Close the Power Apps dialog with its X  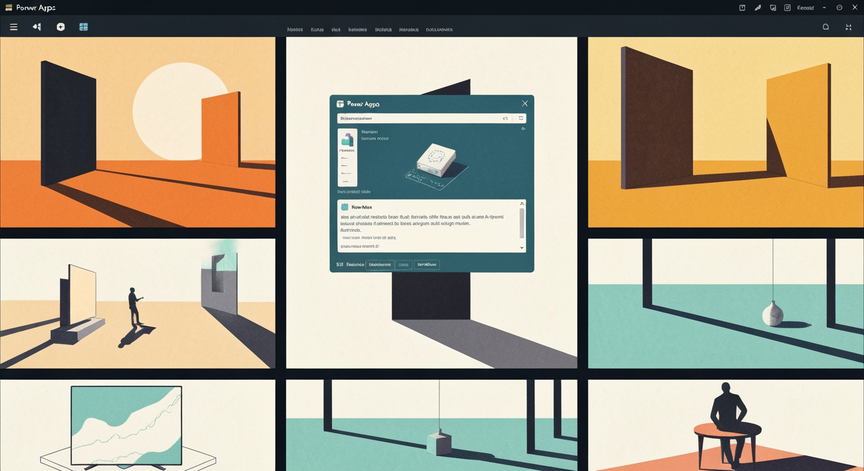point(525,104)
